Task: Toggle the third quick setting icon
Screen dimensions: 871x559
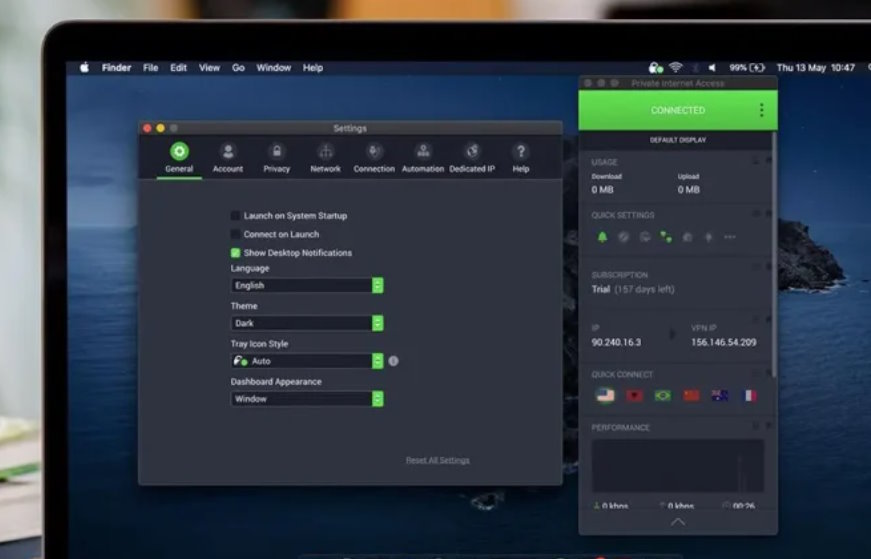Action: tap(644, 237)
